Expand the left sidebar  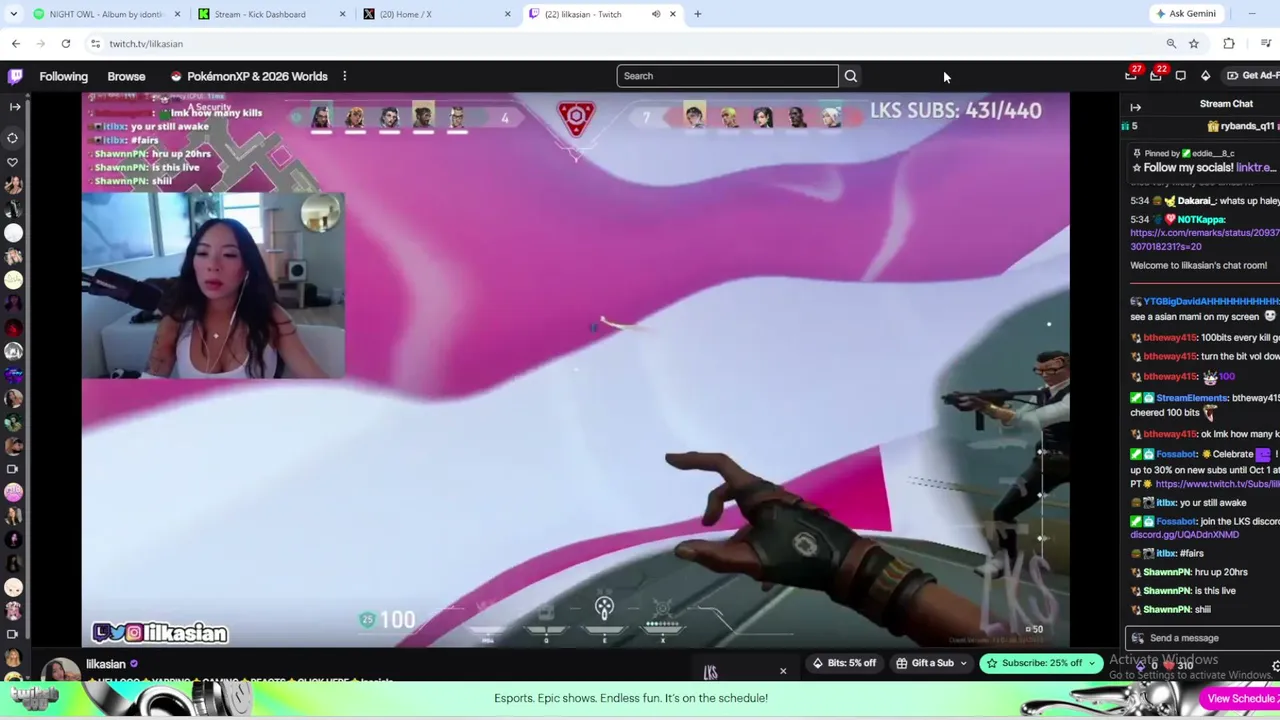pos(14,106)
